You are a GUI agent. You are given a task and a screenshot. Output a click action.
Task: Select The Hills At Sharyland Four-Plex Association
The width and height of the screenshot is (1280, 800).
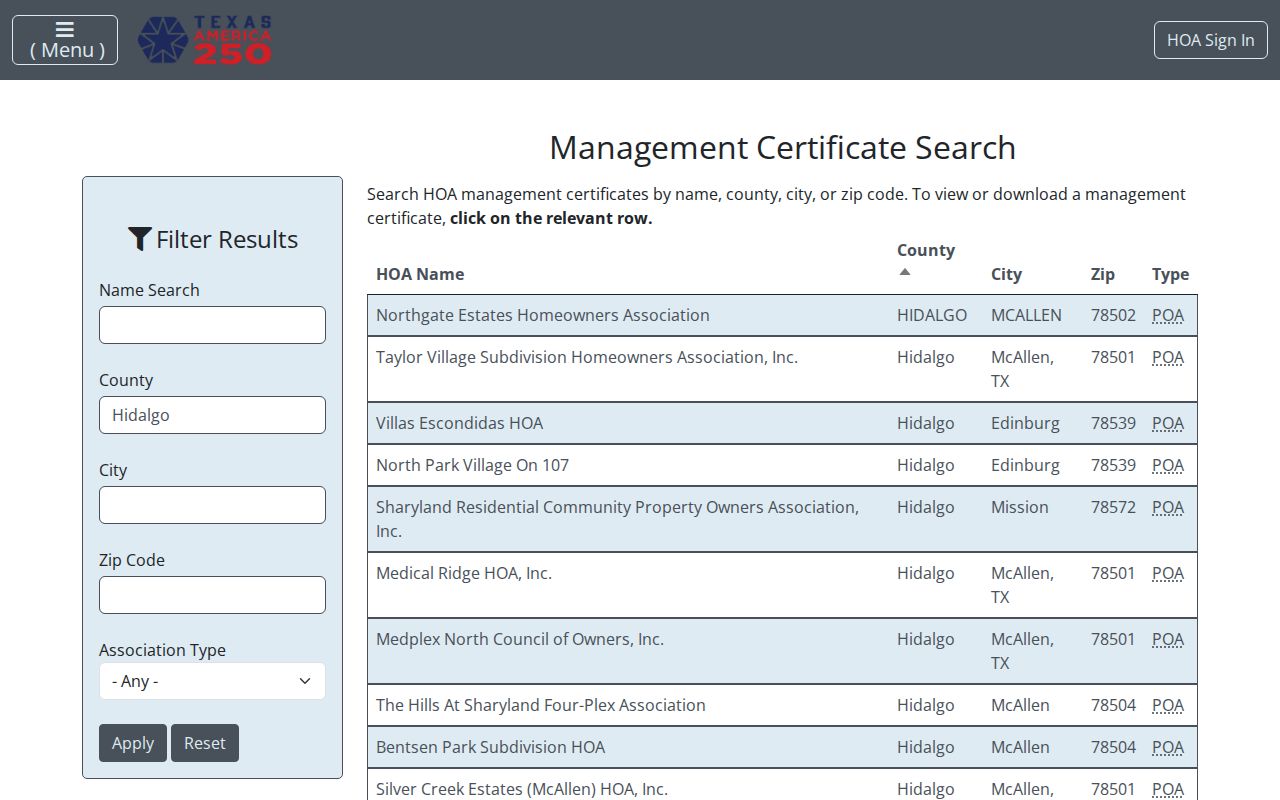coord(782,705)
